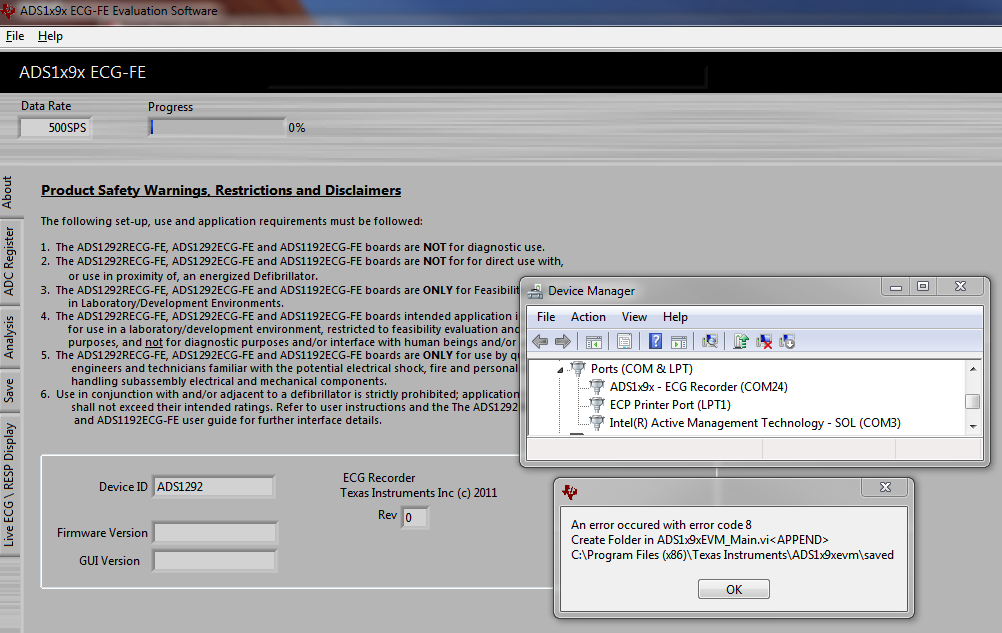
Task: Click the Progress bar showing 0%
Action: [217, 127]
